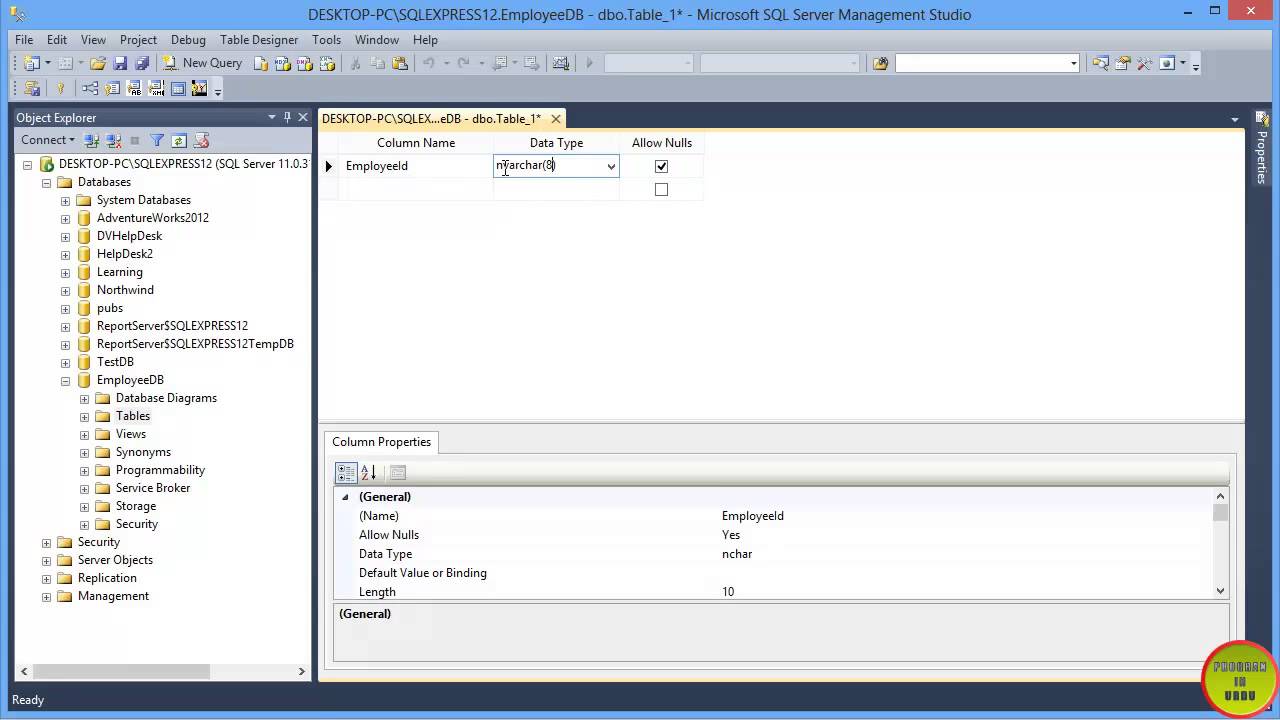This screenshot has width=1280, height=720.
Task: Click the Filter funnel icon in Object Explorer
Action: (x=157, y=140)
